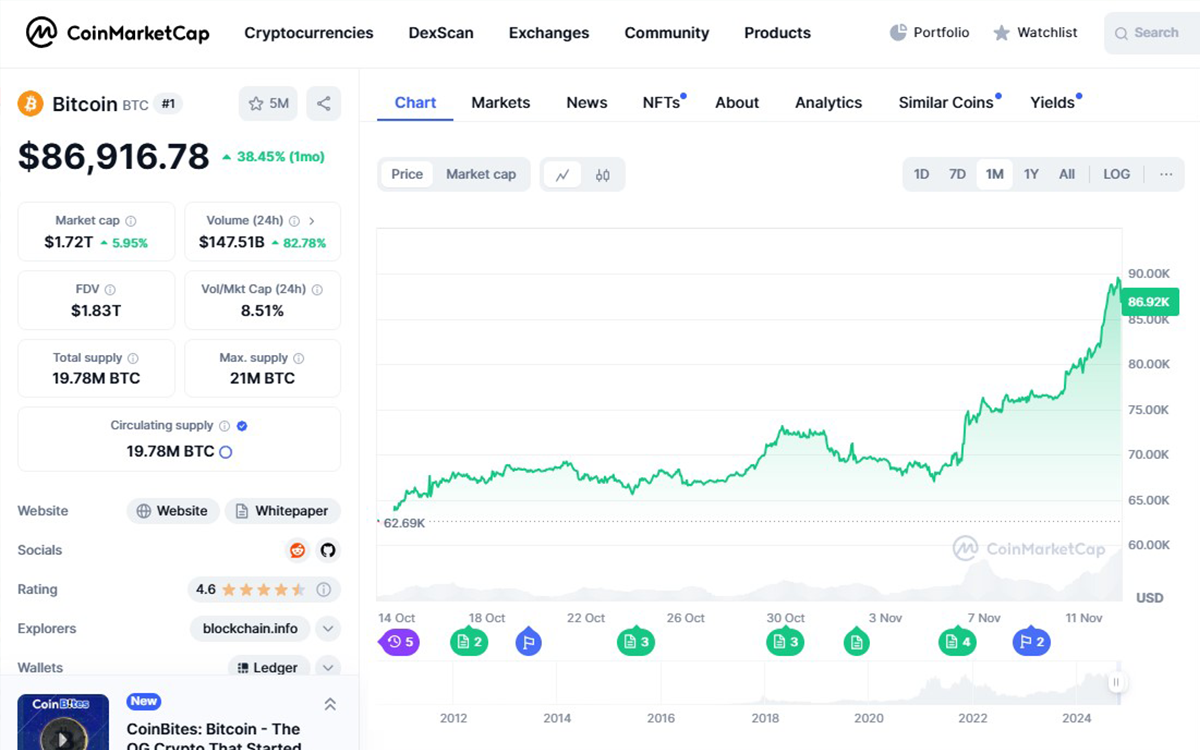Open Ledger wallet link
The width and height of the screenshot is (1200, 750).
[267, 668]
